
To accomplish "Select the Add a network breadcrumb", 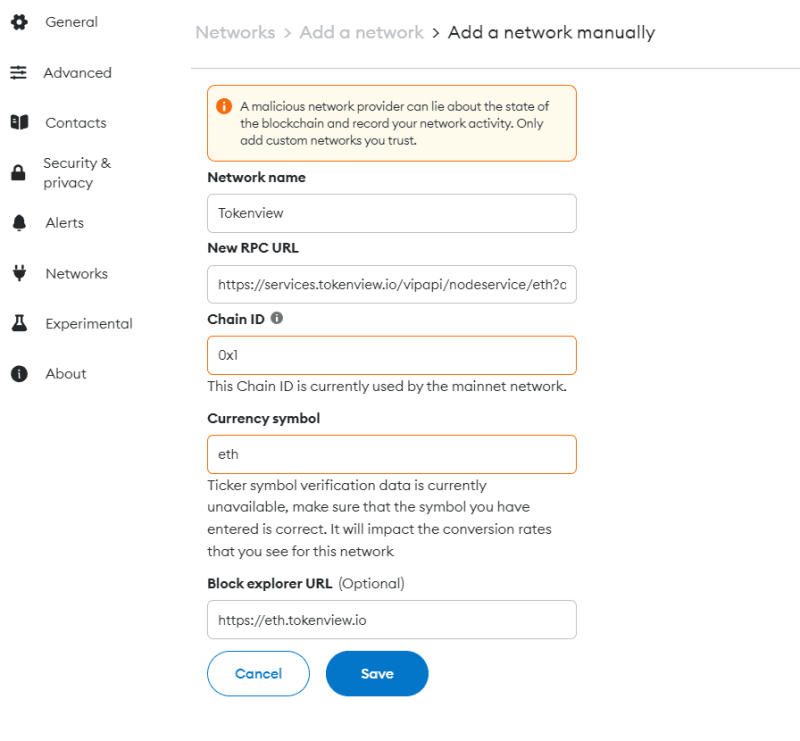I will click(361, 32).
